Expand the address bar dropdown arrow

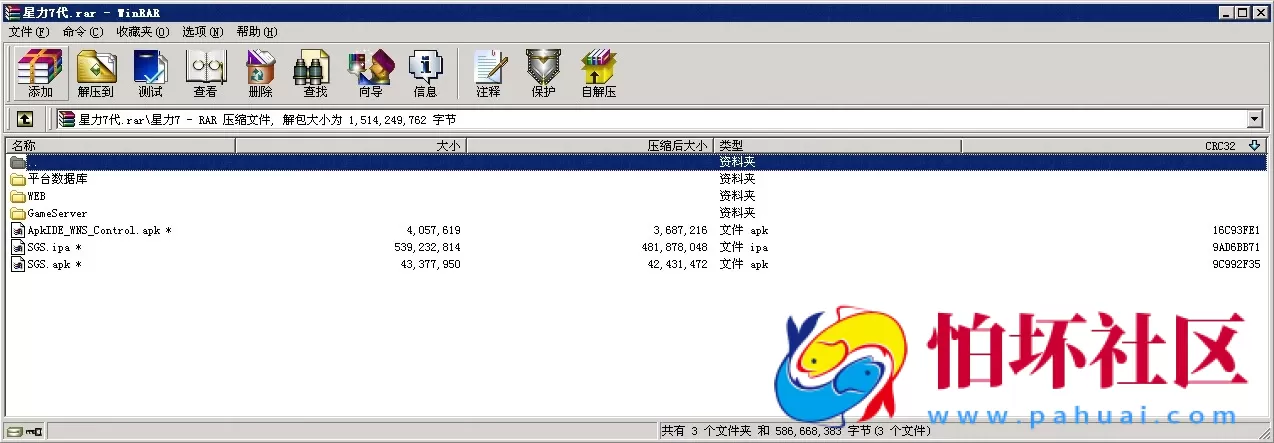point(1255,119)
